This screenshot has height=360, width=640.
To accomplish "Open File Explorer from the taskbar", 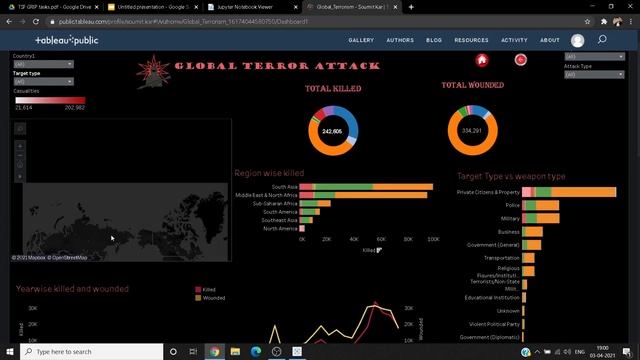I will click(236, 351).
